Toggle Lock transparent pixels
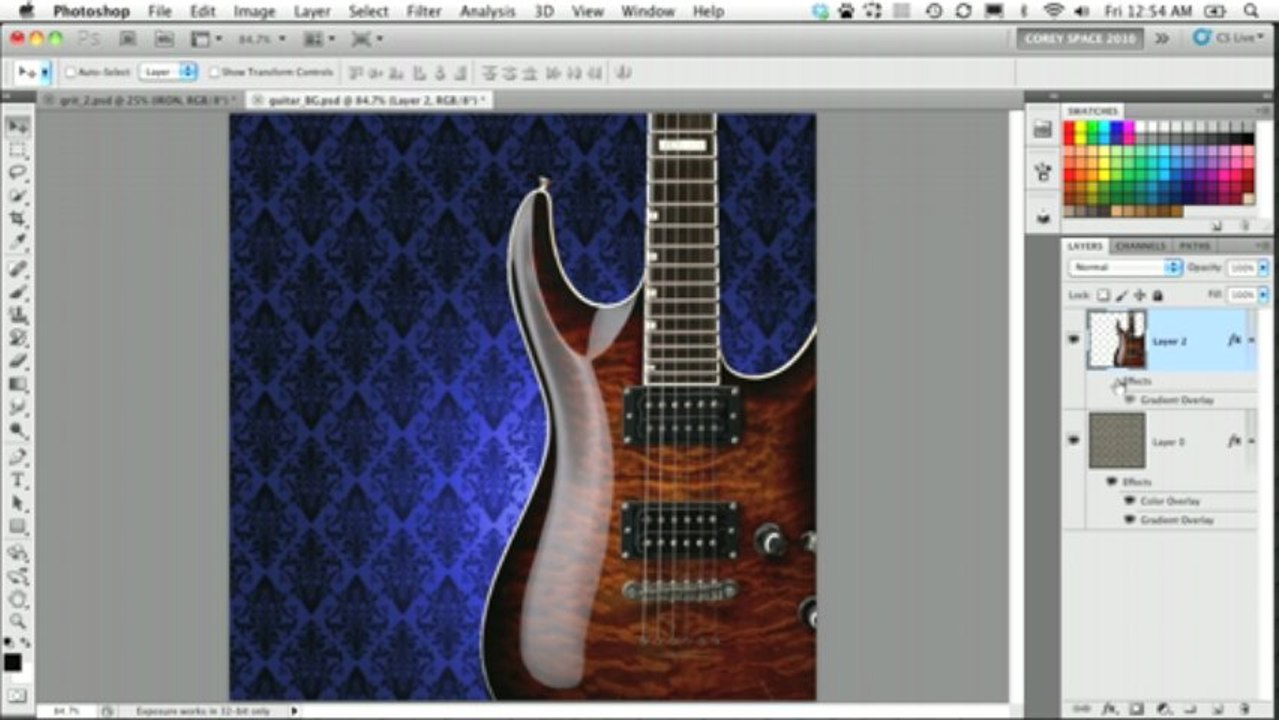Screen dimensions: 1279x720 [1103, 295]
